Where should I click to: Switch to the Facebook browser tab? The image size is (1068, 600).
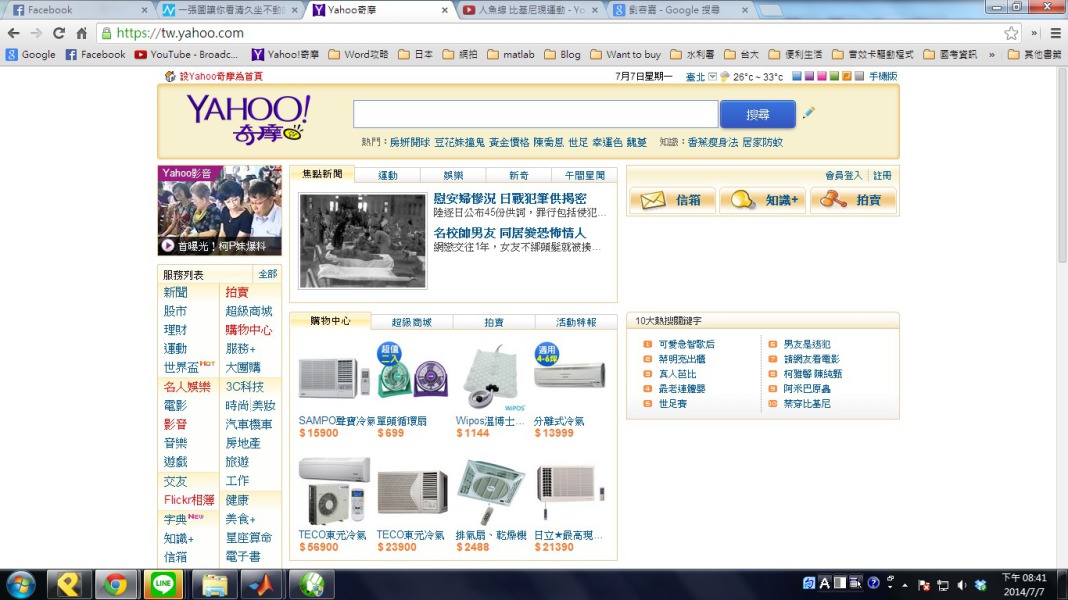(78, 10)
